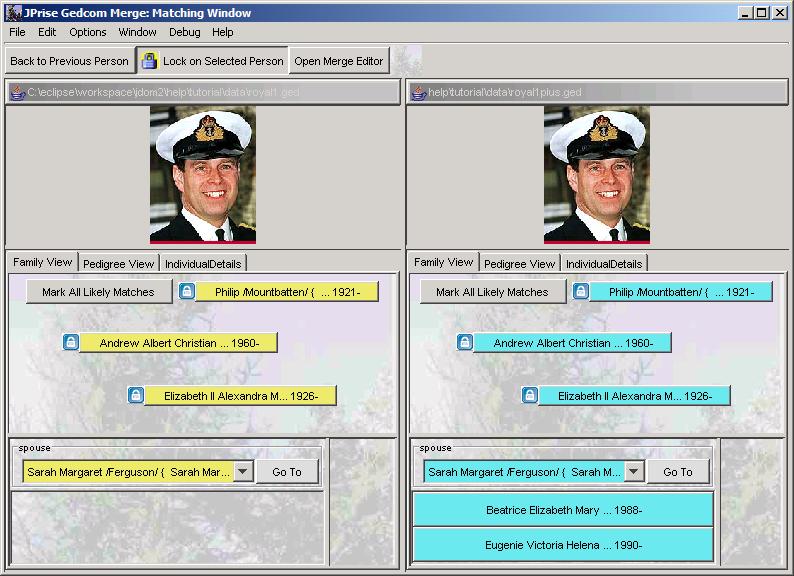Image resolution: width=794 pixels, height=576 pixels.
Task: Open the Options menu
Action: tap(88, 32)
